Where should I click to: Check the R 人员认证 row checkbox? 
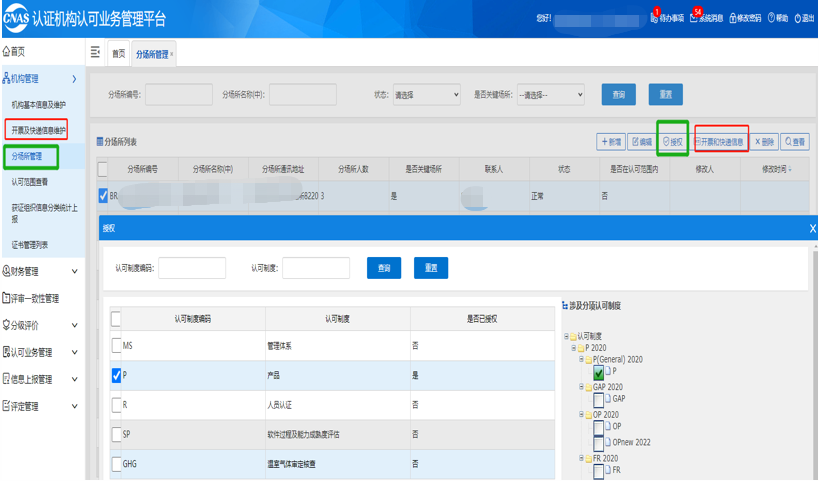click(116, 405)
